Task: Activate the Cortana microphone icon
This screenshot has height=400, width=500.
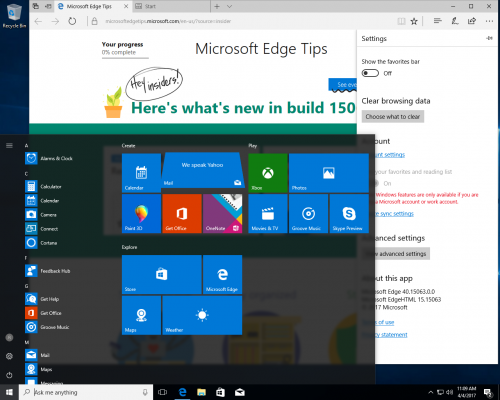Action: coord(145,392)
